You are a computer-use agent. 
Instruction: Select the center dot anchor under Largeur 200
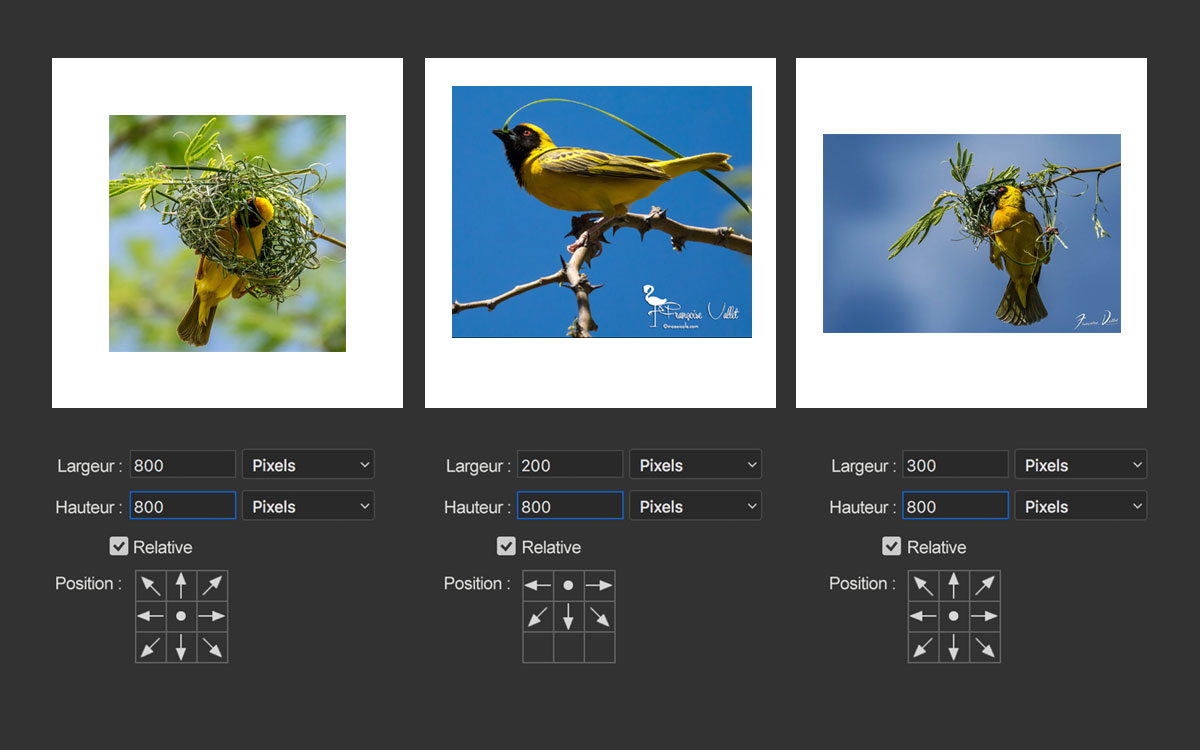[x=568, y=585]
